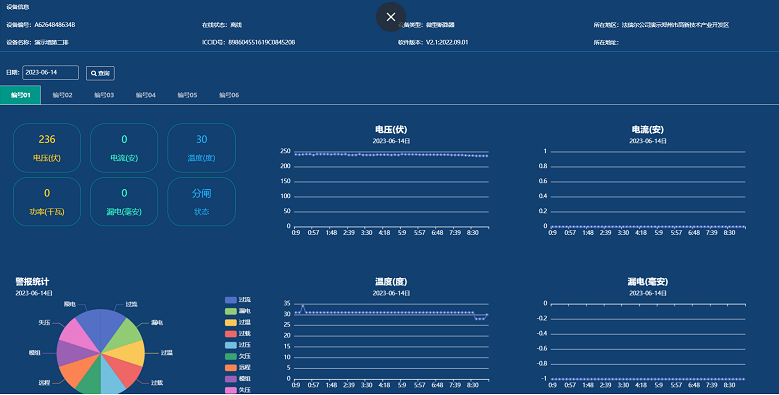Screen dimensions: 779x395
Task: Toggle the blue 过流 legend entry
Action: click(x=238, y=300)
